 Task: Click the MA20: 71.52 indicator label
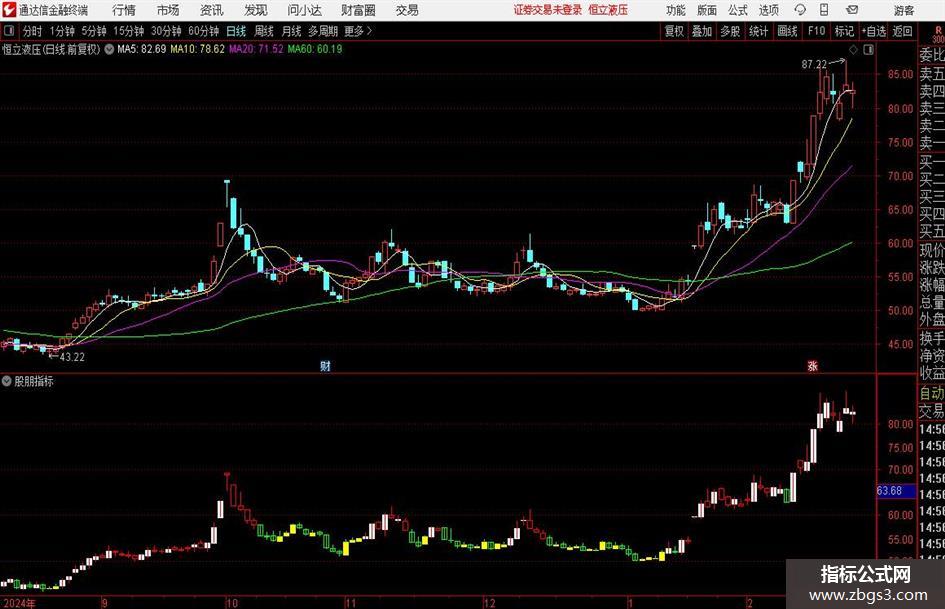pos(256,49)
